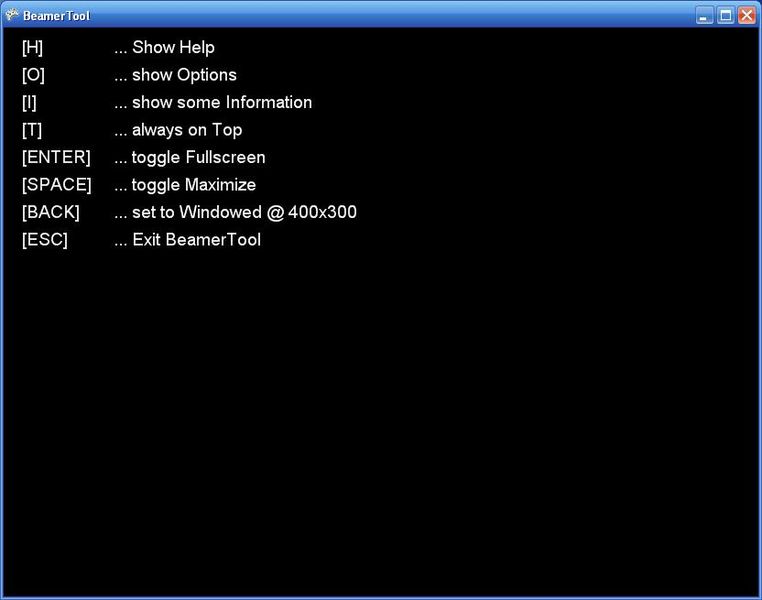Select the "show Options" line
The image size is (762, 600).
[175, 75]
